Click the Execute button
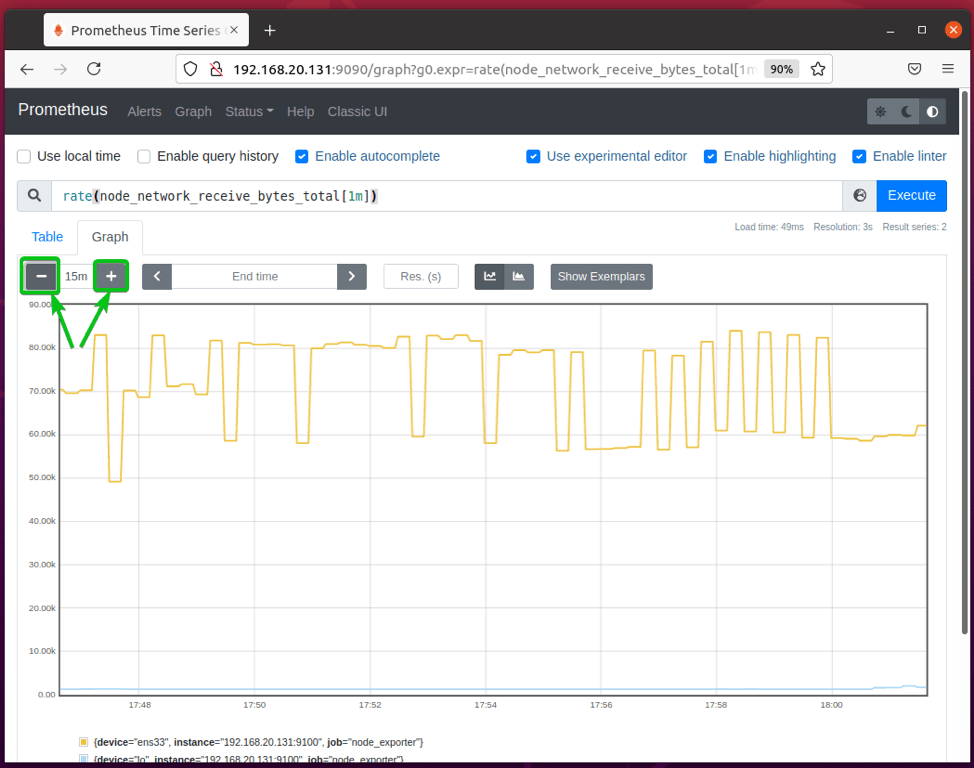 coord(911,196)
